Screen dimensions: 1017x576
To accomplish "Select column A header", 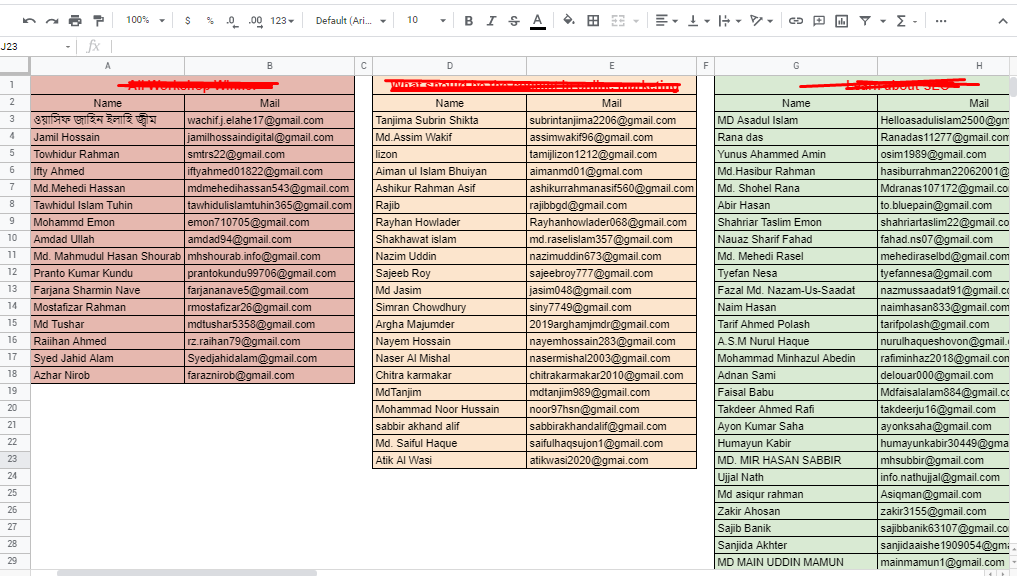I will (x=108, y=66).
